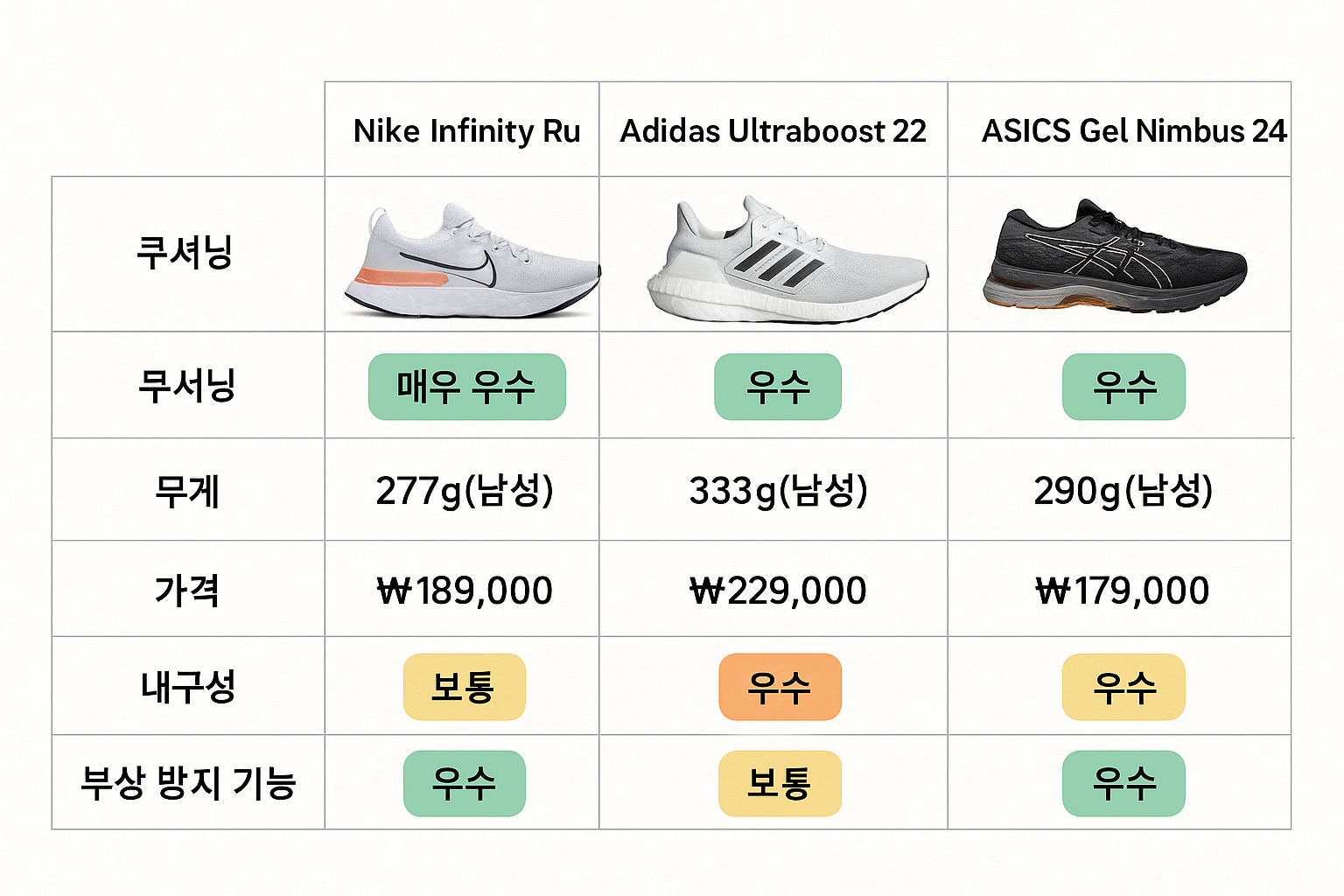Click the ₩229,000 price cell
Screen dimensions: 1344x896
pos(778,591)
